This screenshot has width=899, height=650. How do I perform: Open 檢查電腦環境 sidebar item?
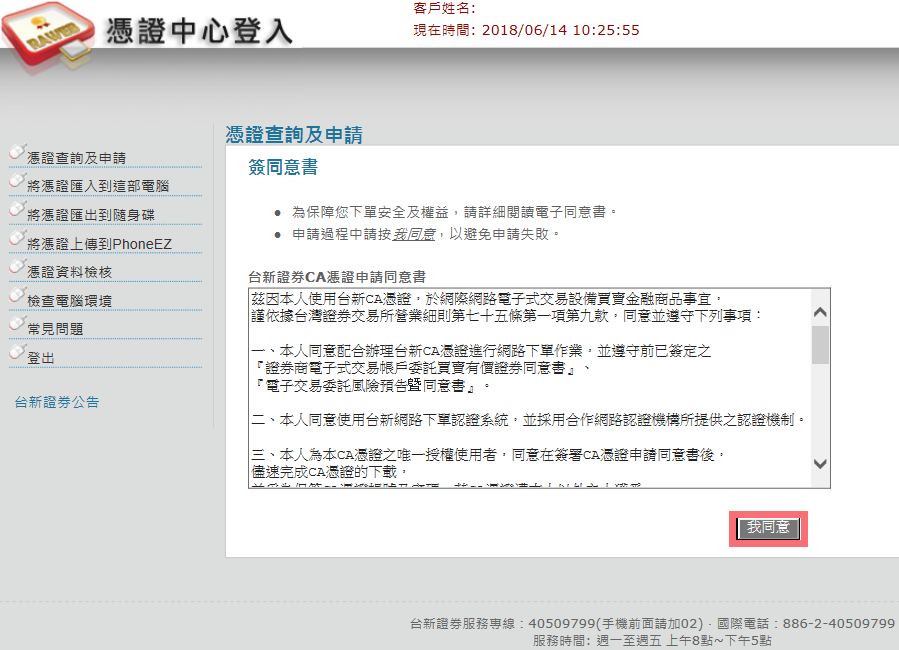[x=69, y=301]
